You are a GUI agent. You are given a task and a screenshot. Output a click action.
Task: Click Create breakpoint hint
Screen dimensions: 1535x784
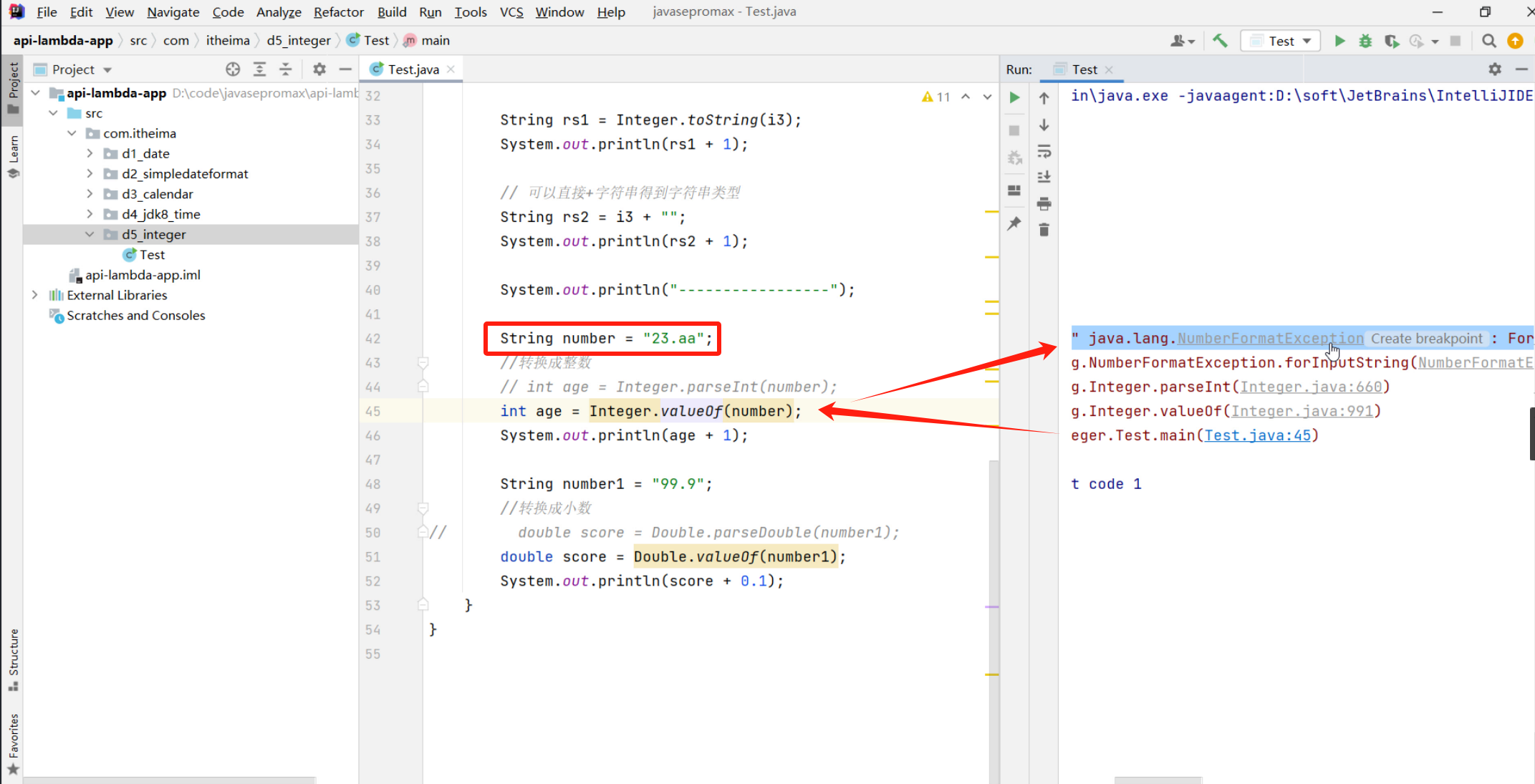[x=1426, y=339]
